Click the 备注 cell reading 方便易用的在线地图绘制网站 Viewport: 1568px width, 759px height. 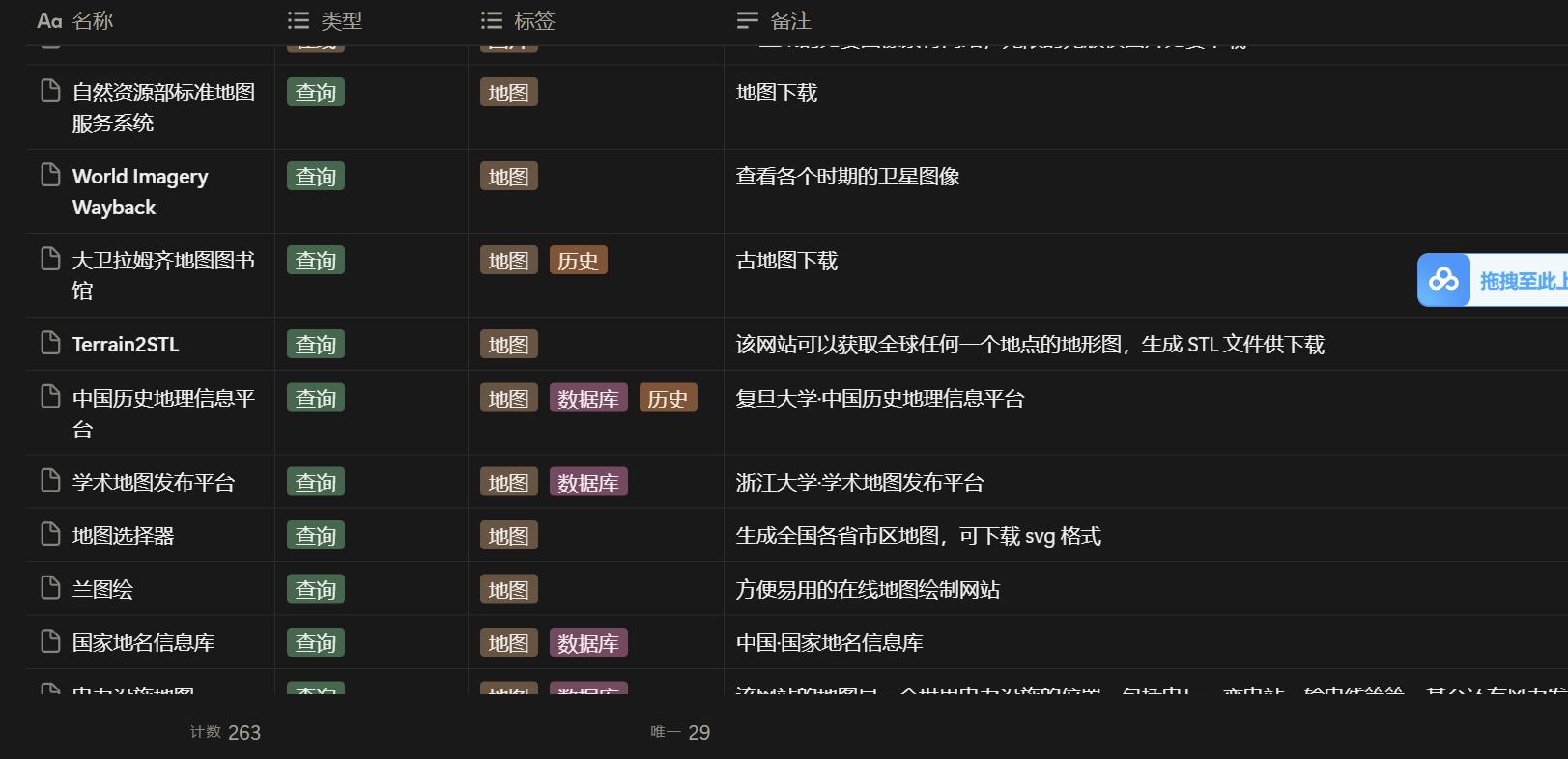click(x=868, y=589)
